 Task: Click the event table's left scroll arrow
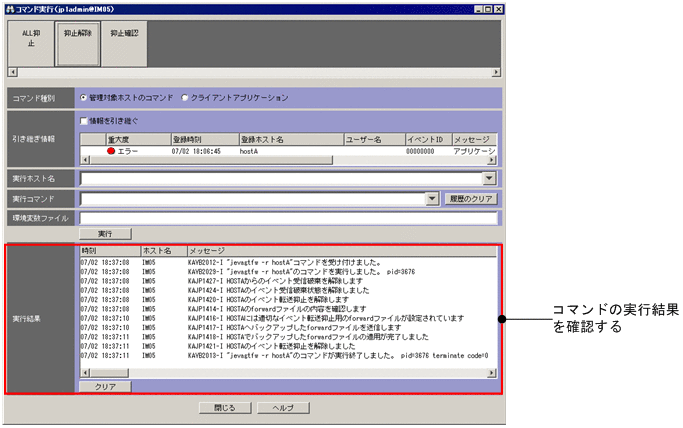85,160
